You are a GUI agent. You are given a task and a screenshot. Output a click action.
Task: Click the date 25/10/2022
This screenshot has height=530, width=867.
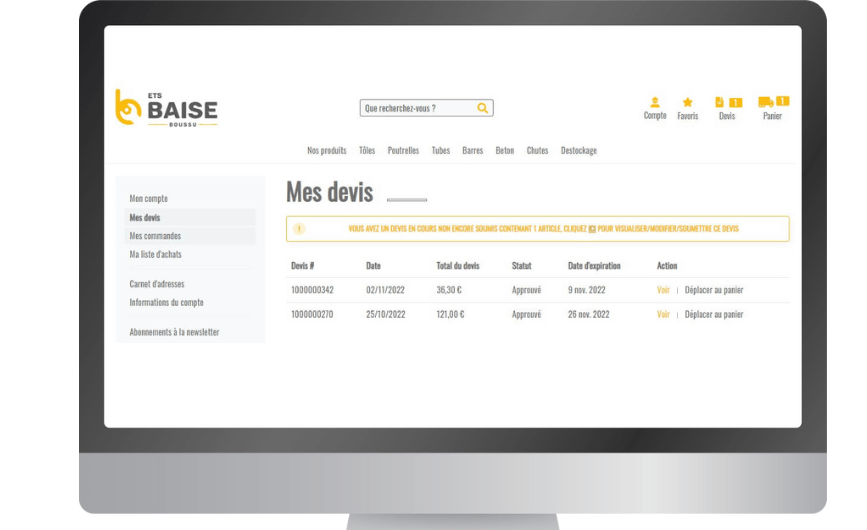385,314
